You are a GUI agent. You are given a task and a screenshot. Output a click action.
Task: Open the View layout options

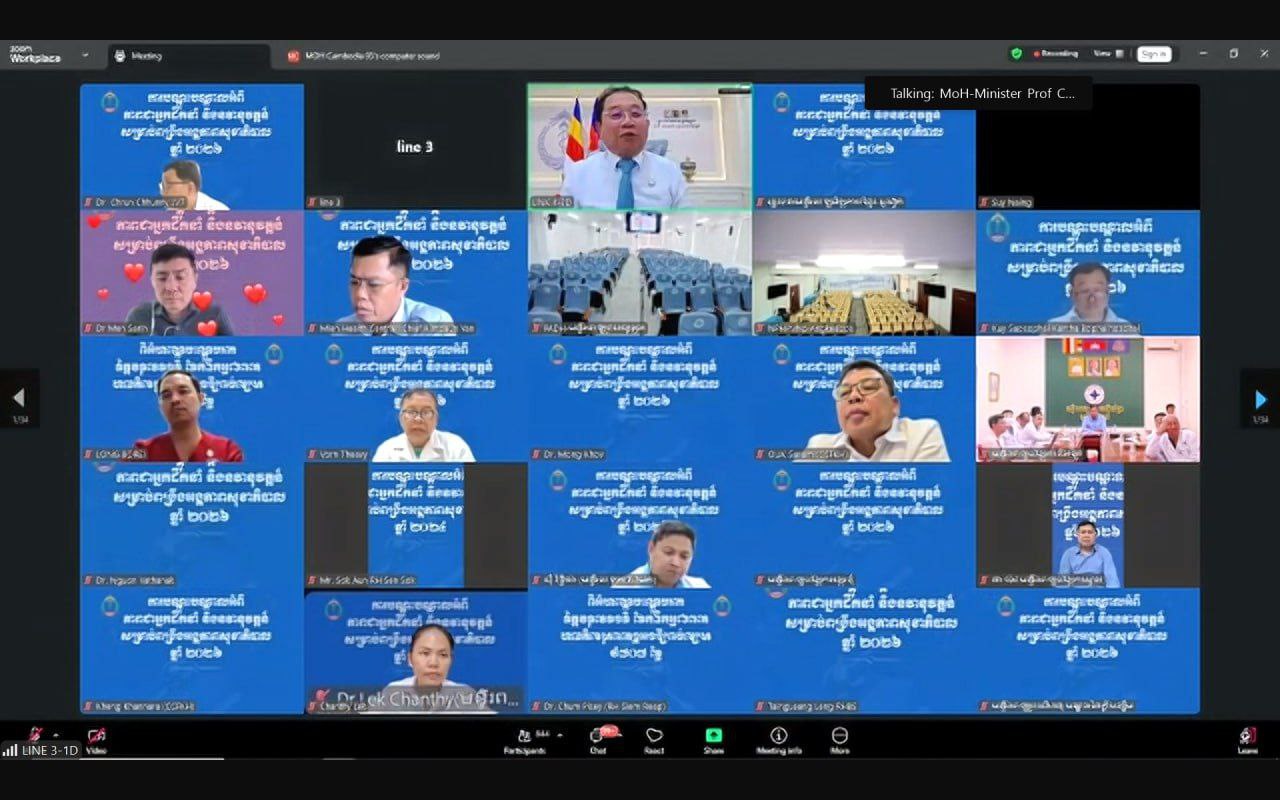1107,54
